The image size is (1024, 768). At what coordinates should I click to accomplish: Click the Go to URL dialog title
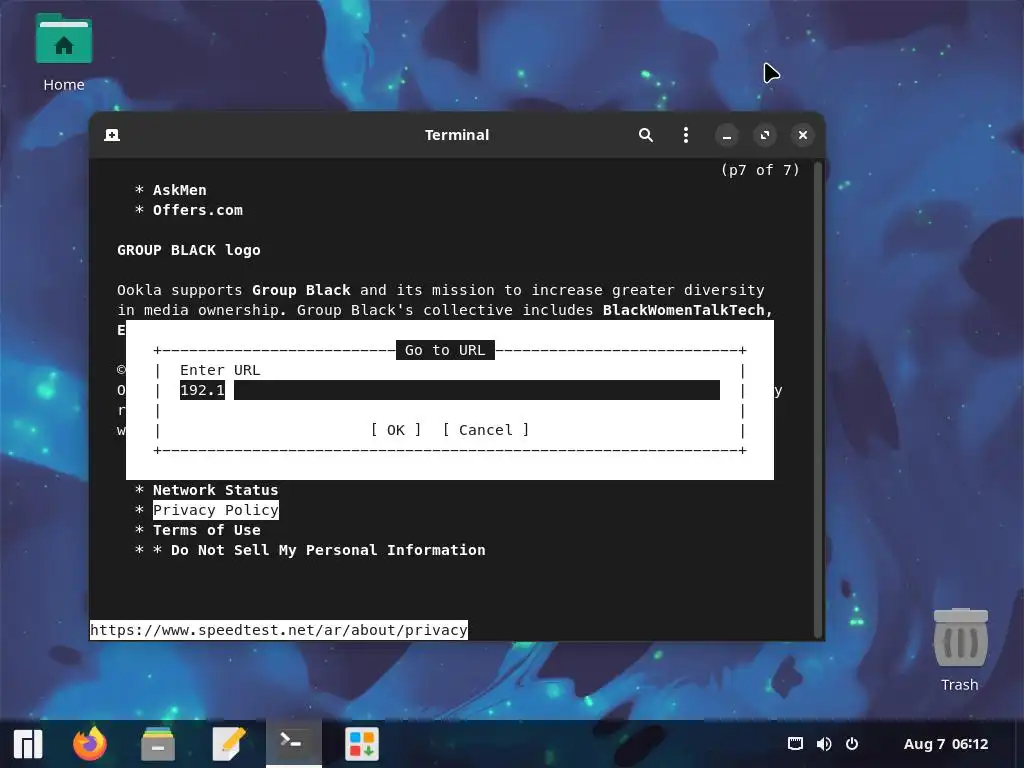coord(445,350)
